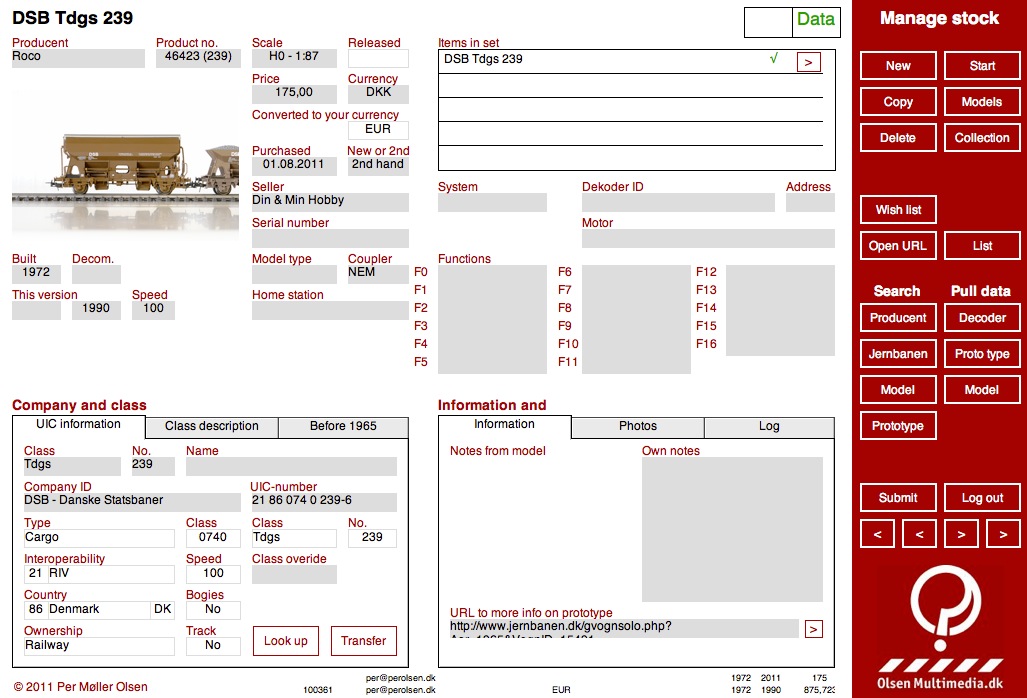Open the Photos tab
1027x698 pixels.
638,426
